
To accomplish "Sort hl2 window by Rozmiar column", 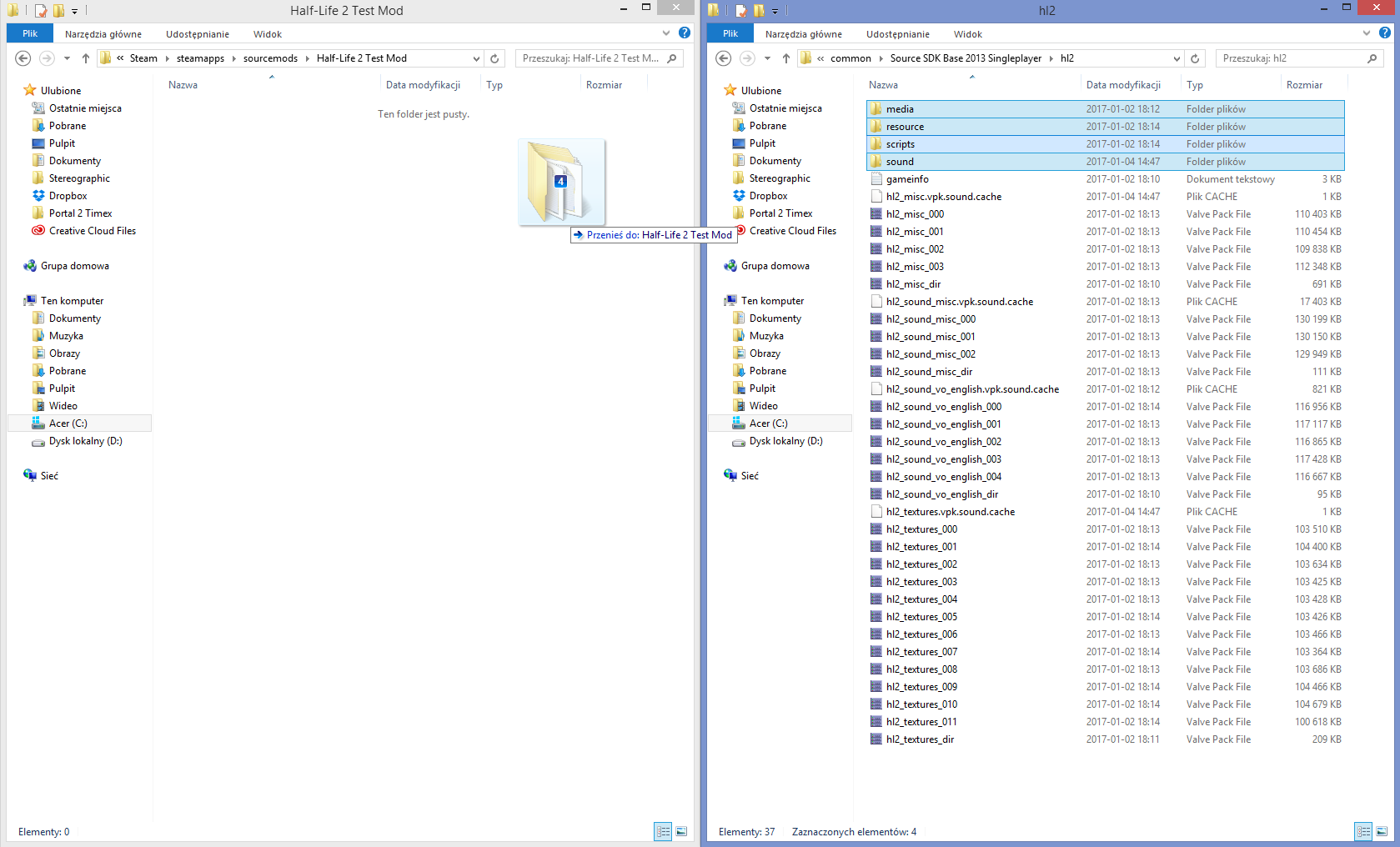I will click(x=1304, y=85).
